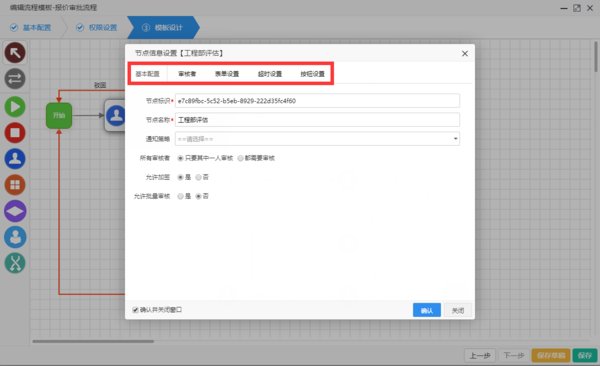Select the pointer arrow tool
The image size is (600, 366).
15,52
